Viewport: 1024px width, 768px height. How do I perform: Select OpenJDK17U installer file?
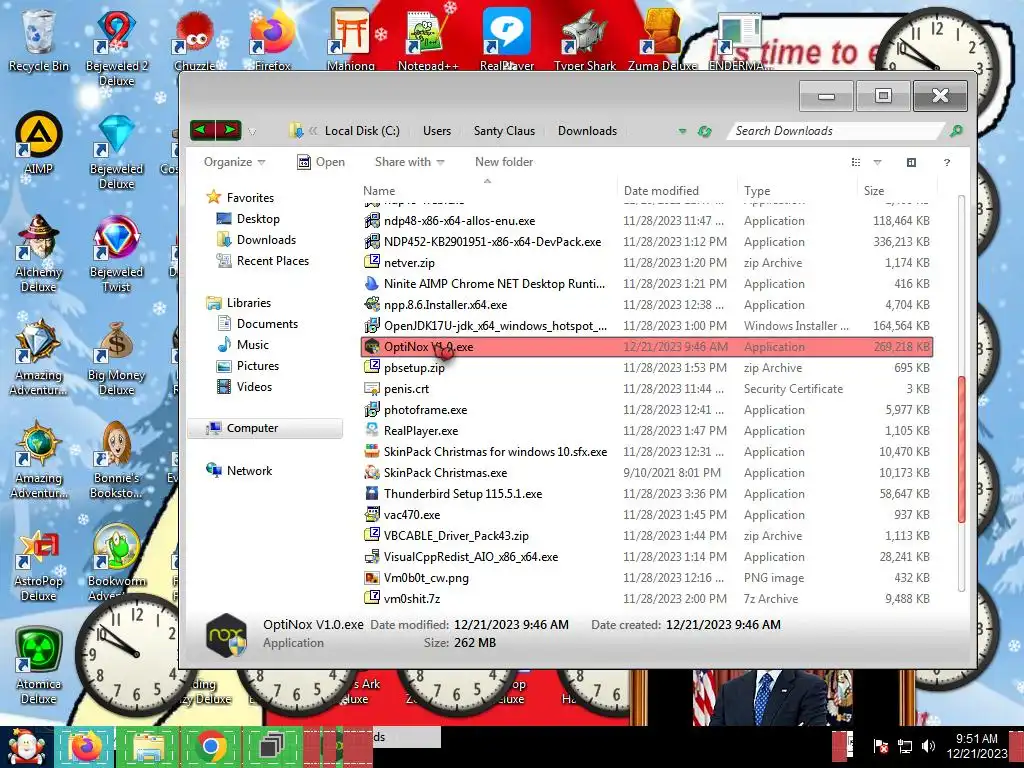tap(495, 325)
